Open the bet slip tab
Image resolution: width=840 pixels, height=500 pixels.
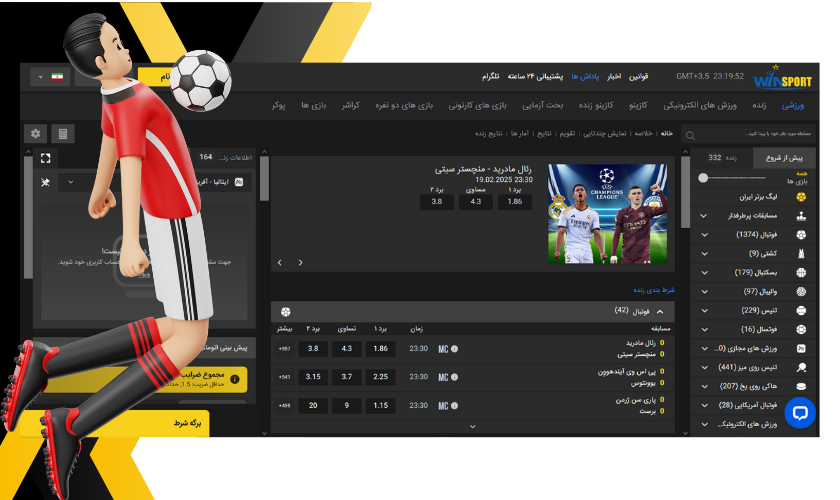click(115, 423)
